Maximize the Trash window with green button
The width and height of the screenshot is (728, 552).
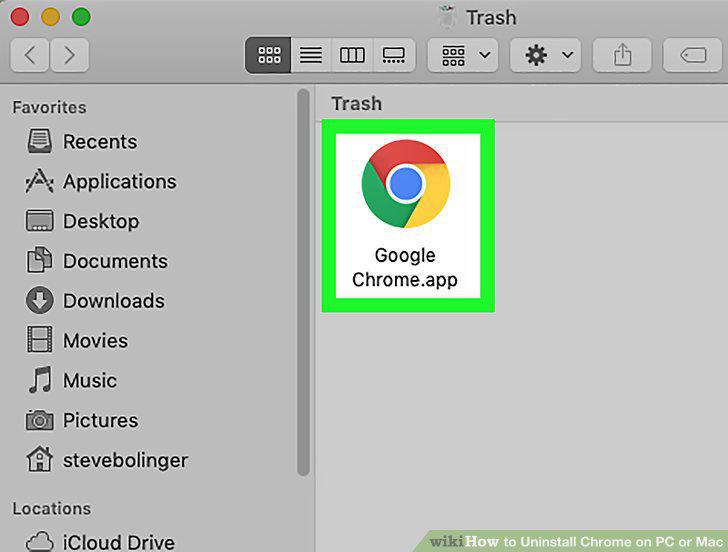click(x=81, y=17)
